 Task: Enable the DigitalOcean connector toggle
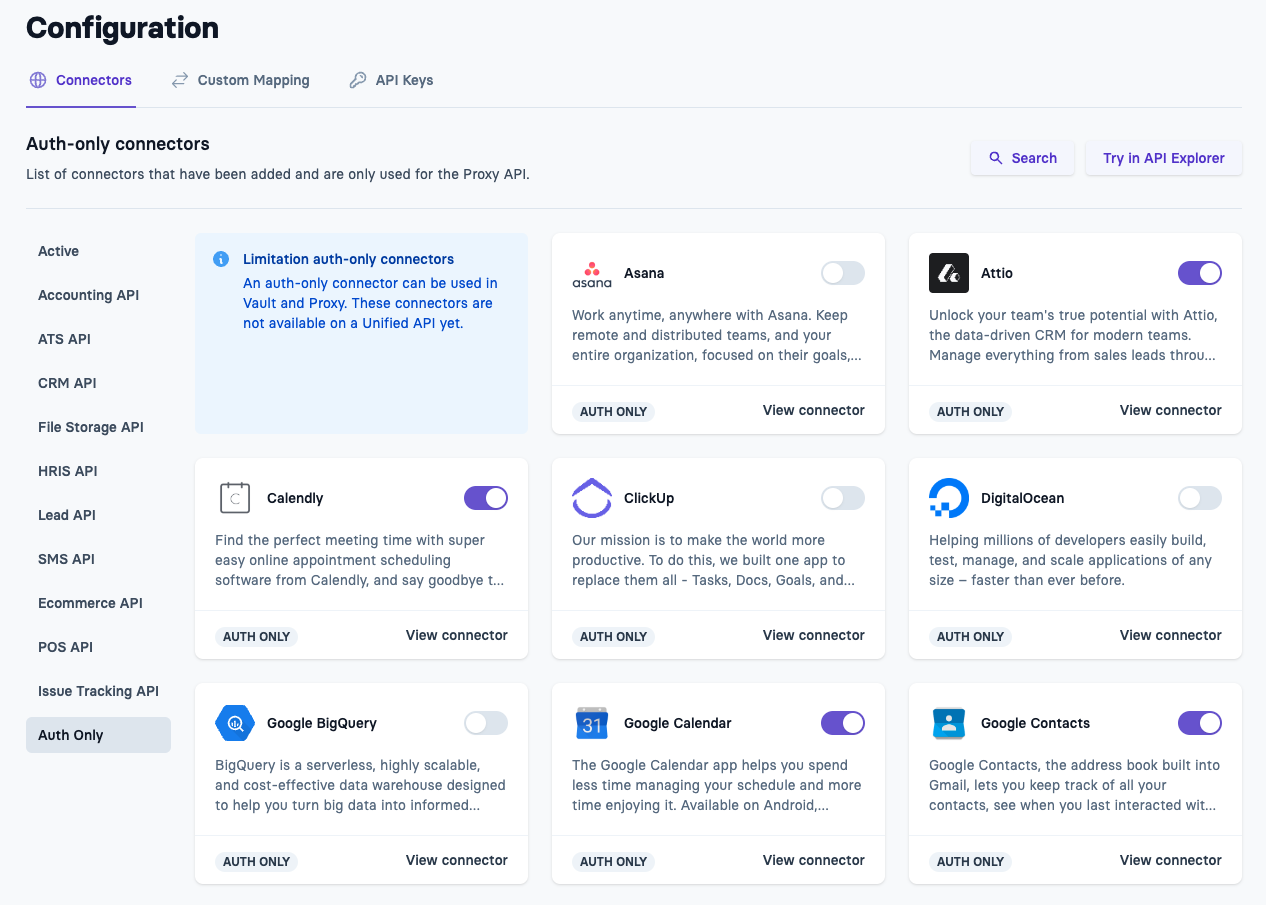point(1200,498)
